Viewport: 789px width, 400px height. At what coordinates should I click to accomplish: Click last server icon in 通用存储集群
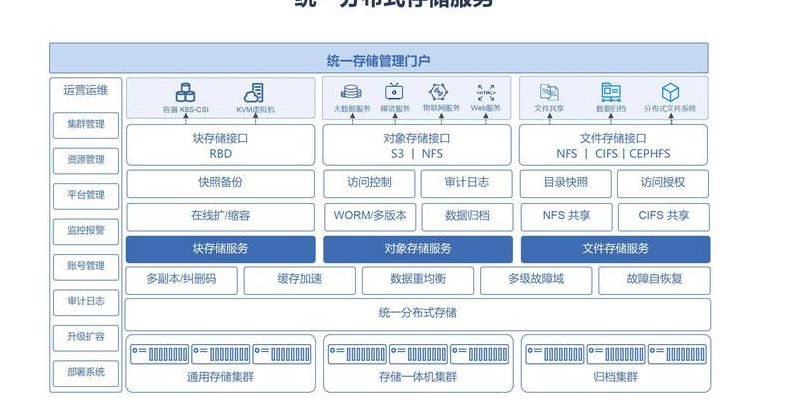pyautogui.click(x=282, y=354)
